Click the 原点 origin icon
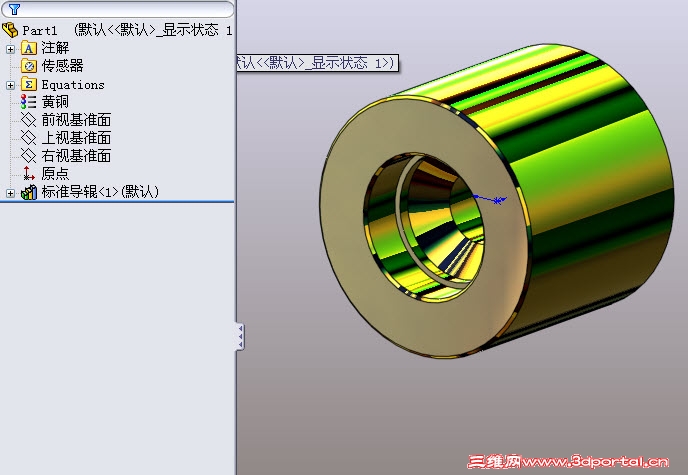The width and height of the screenshot is (688, 475). click(x=29, y=174)
